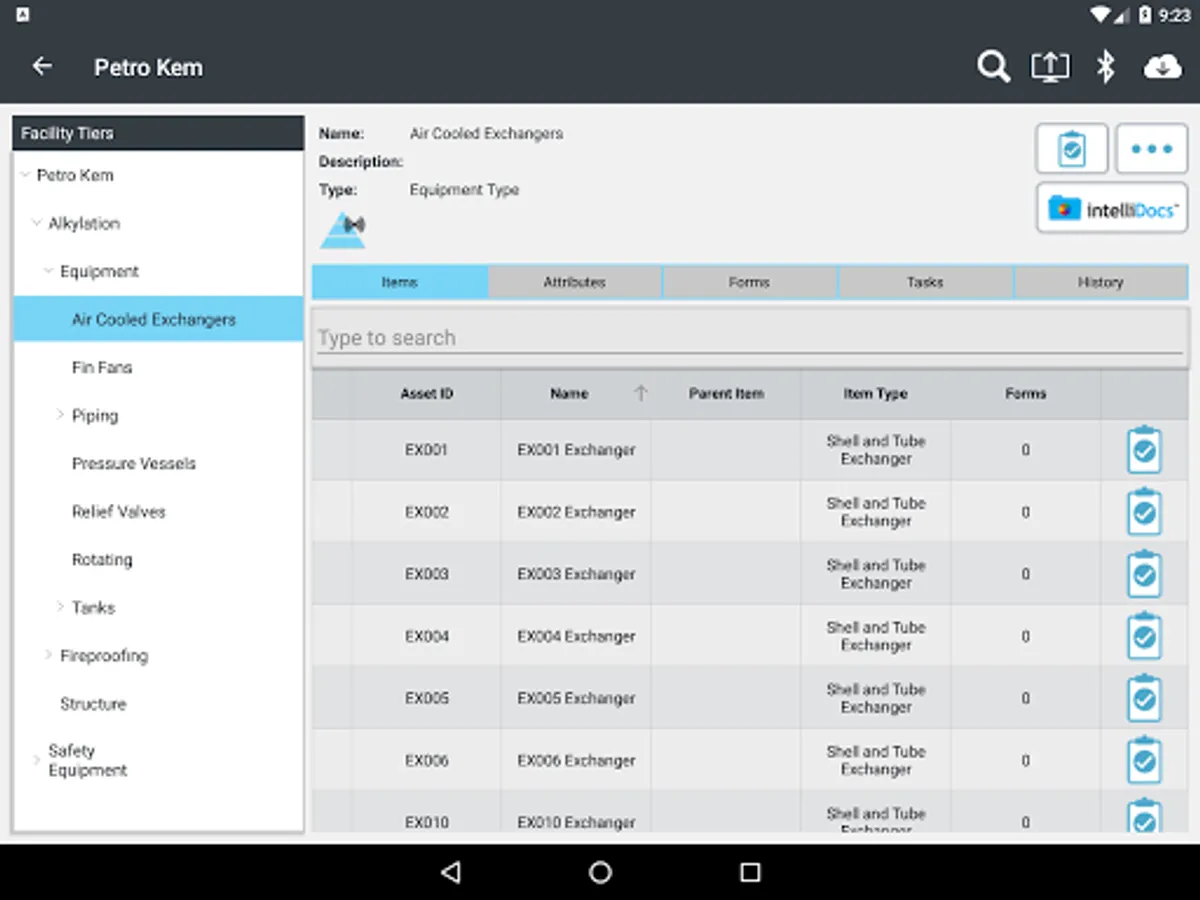Click the Facility Tiers panel header
The width and height of the screenshot is (1200, 900).
[x=158, y=133]
